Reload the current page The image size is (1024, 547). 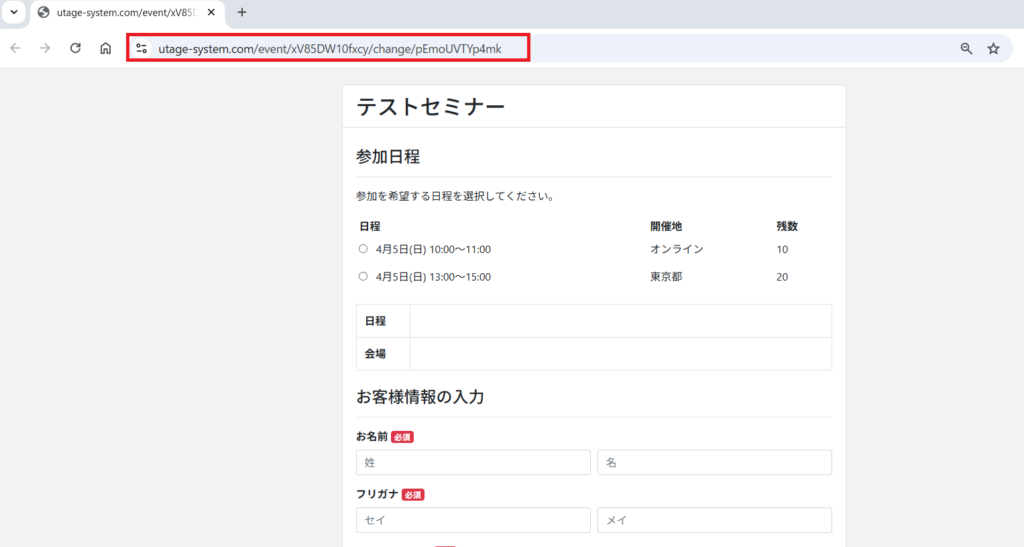pos(75,48)
